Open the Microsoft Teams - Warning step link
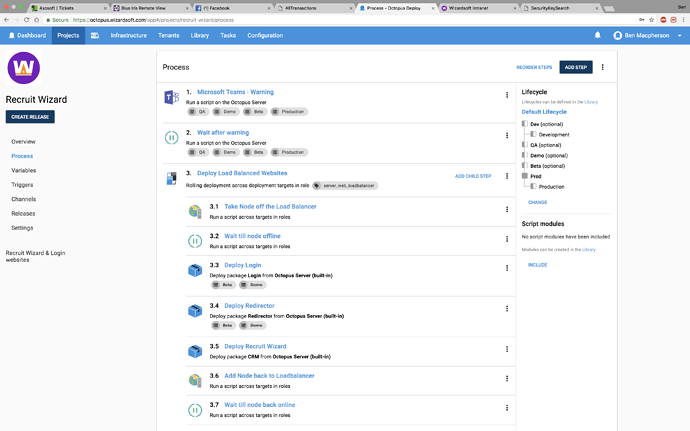The image size is (690, 431). [235, 92]
